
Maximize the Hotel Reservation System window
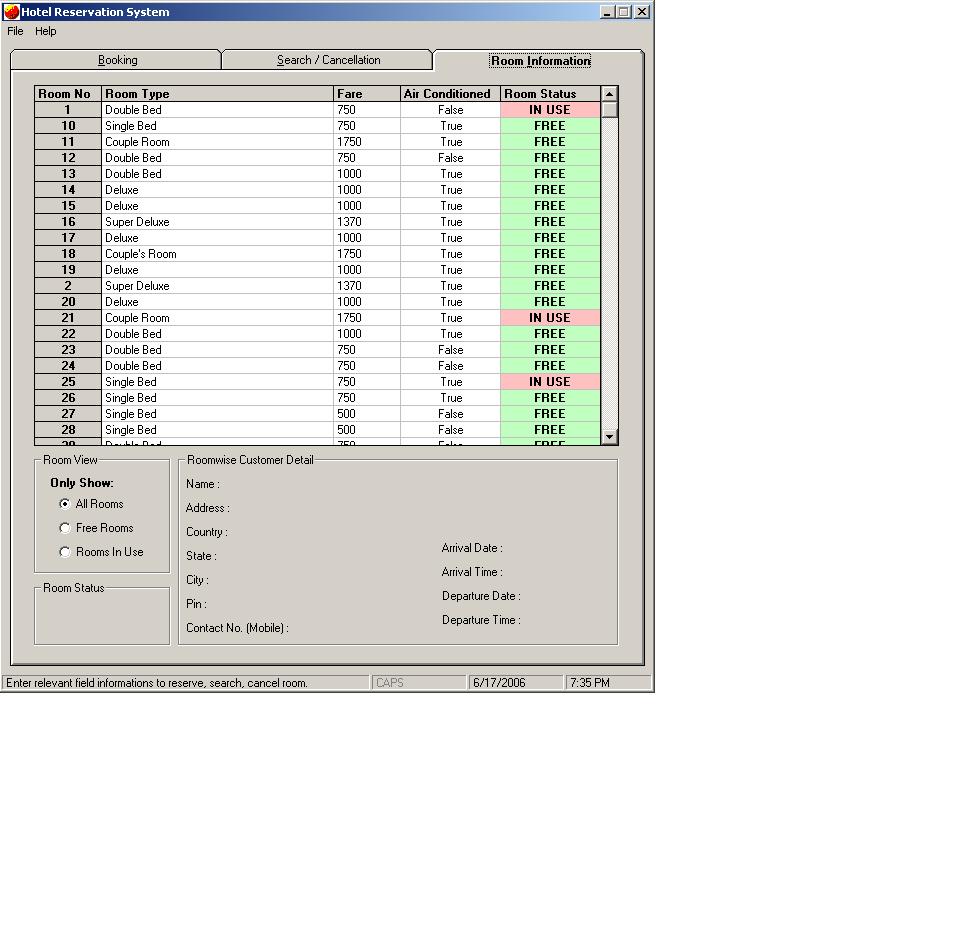(x=624, y=12)
